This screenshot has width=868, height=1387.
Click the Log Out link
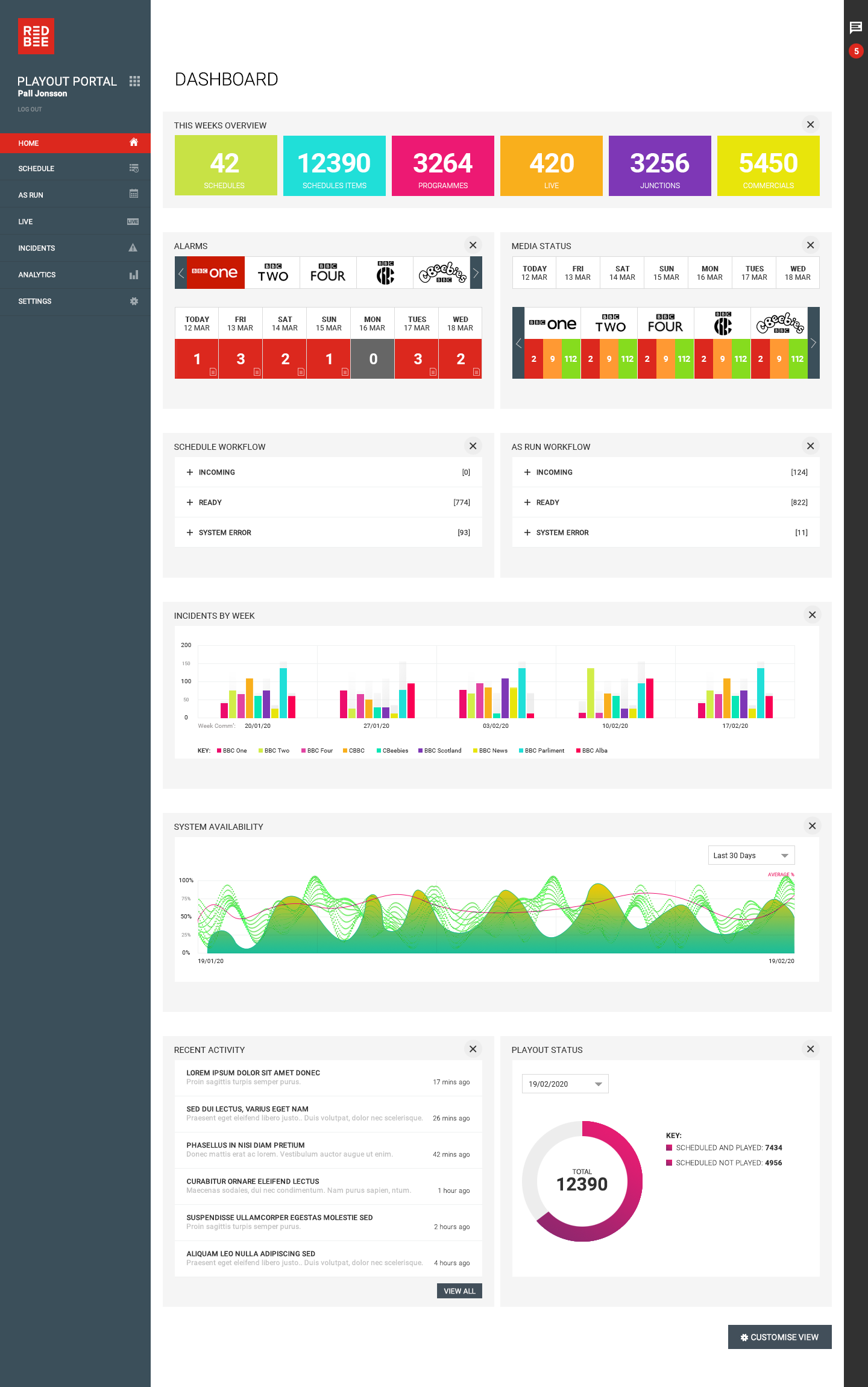(x=30, y=109)
